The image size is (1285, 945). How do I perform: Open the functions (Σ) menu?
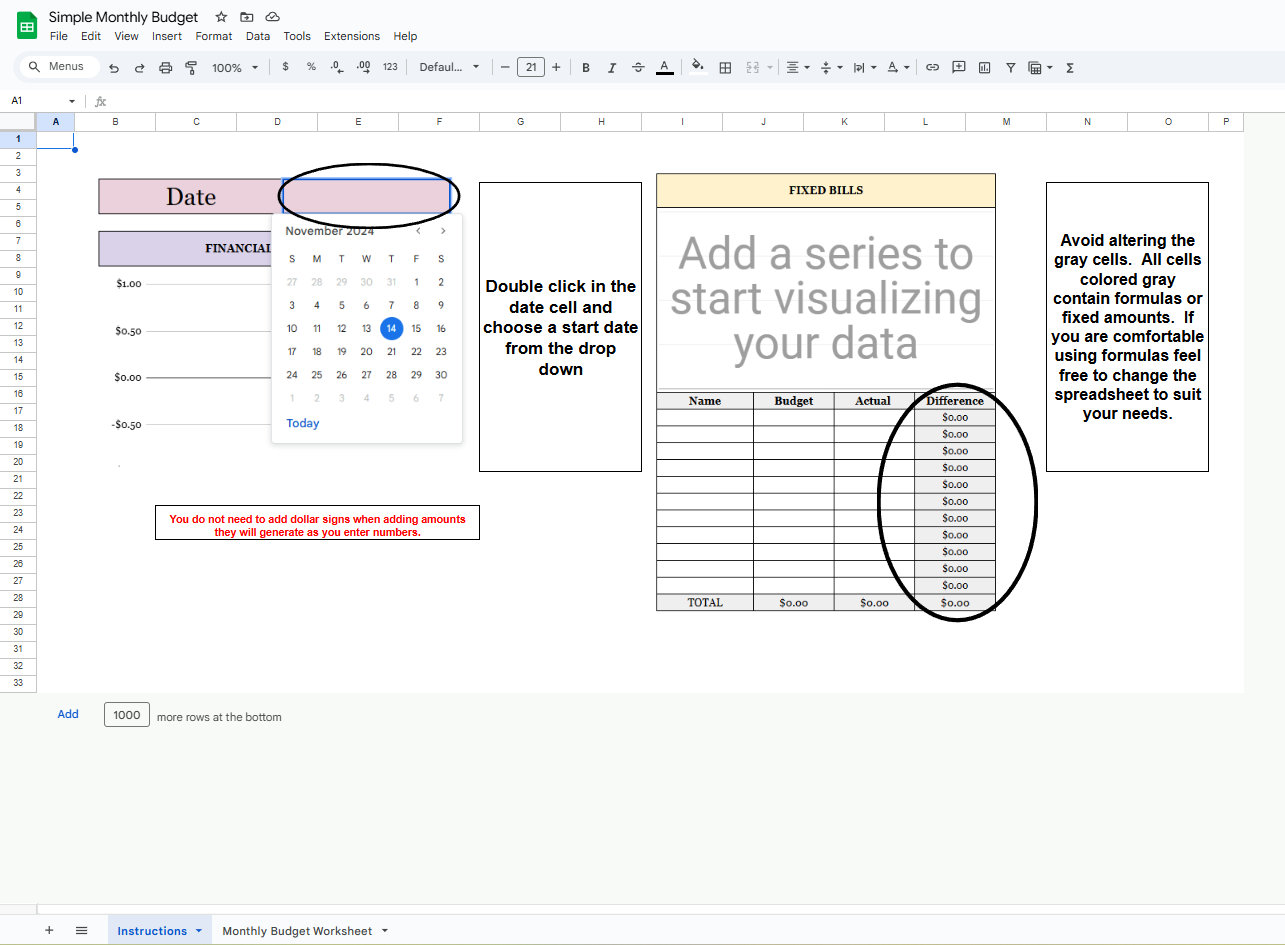pos(1069,67)
